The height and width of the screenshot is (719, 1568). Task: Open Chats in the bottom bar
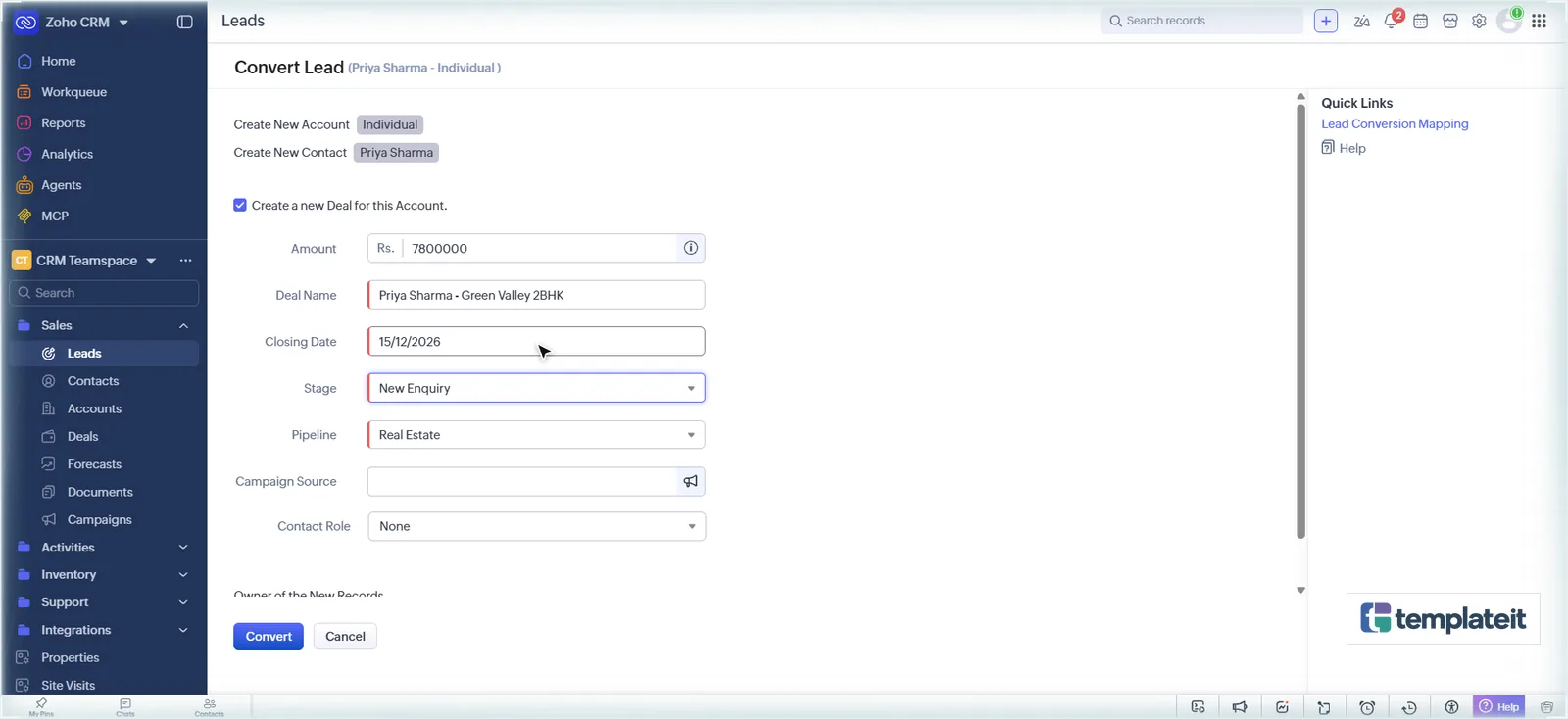[125, 707]
